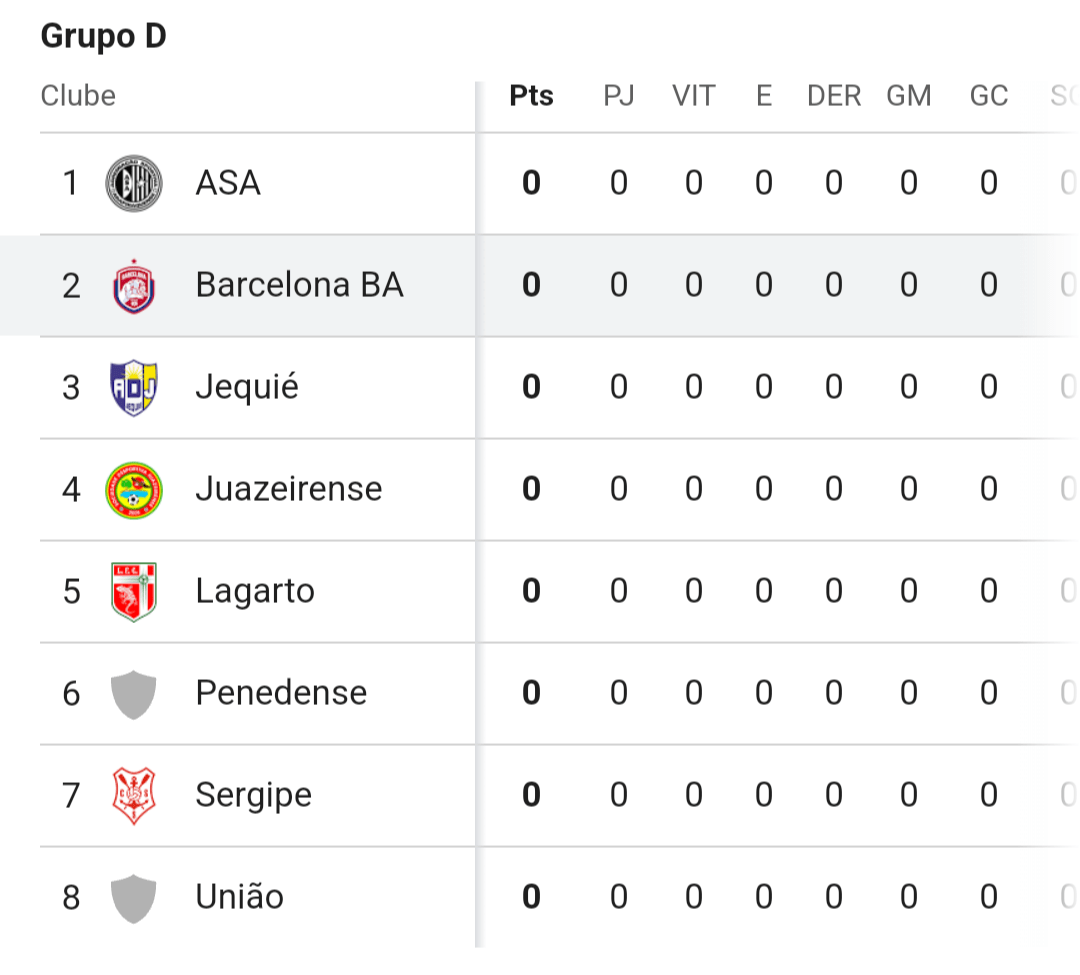Screen dimensions: 1080x975
Task: Click the ASA club crest icon
Action: 134,183
